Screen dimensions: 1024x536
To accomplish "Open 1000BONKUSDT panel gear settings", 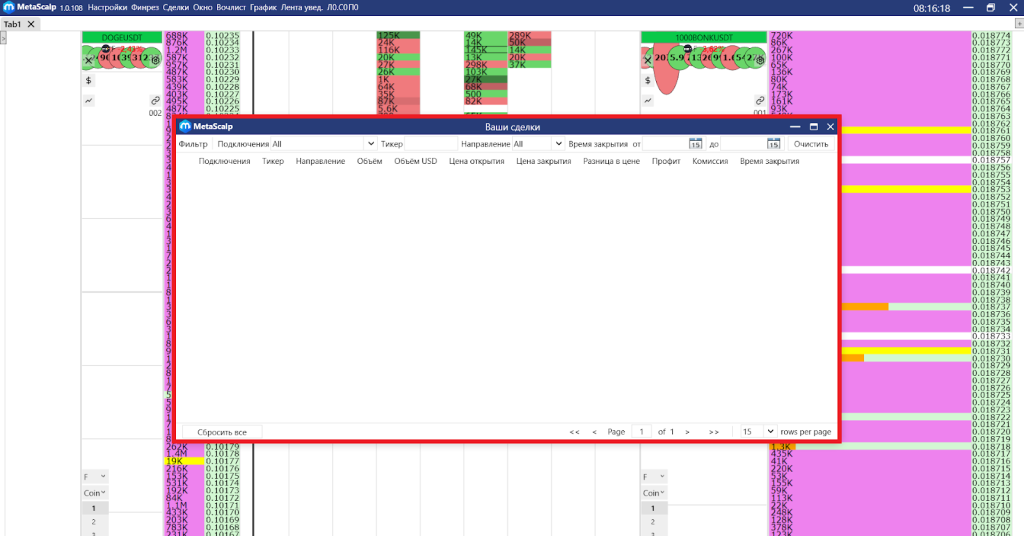I will 760,60.
